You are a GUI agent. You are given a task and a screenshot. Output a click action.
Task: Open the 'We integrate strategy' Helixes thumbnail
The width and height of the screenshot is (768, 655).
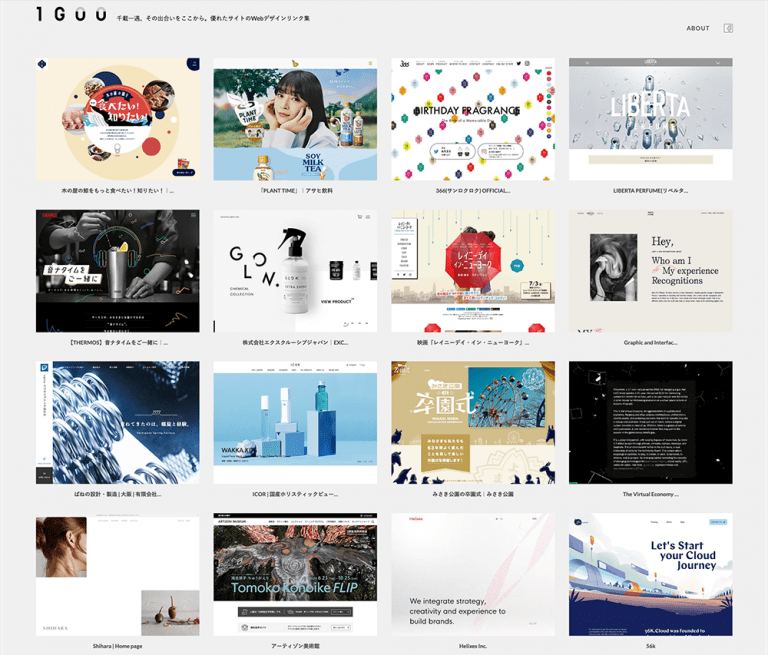coord(473,575)
